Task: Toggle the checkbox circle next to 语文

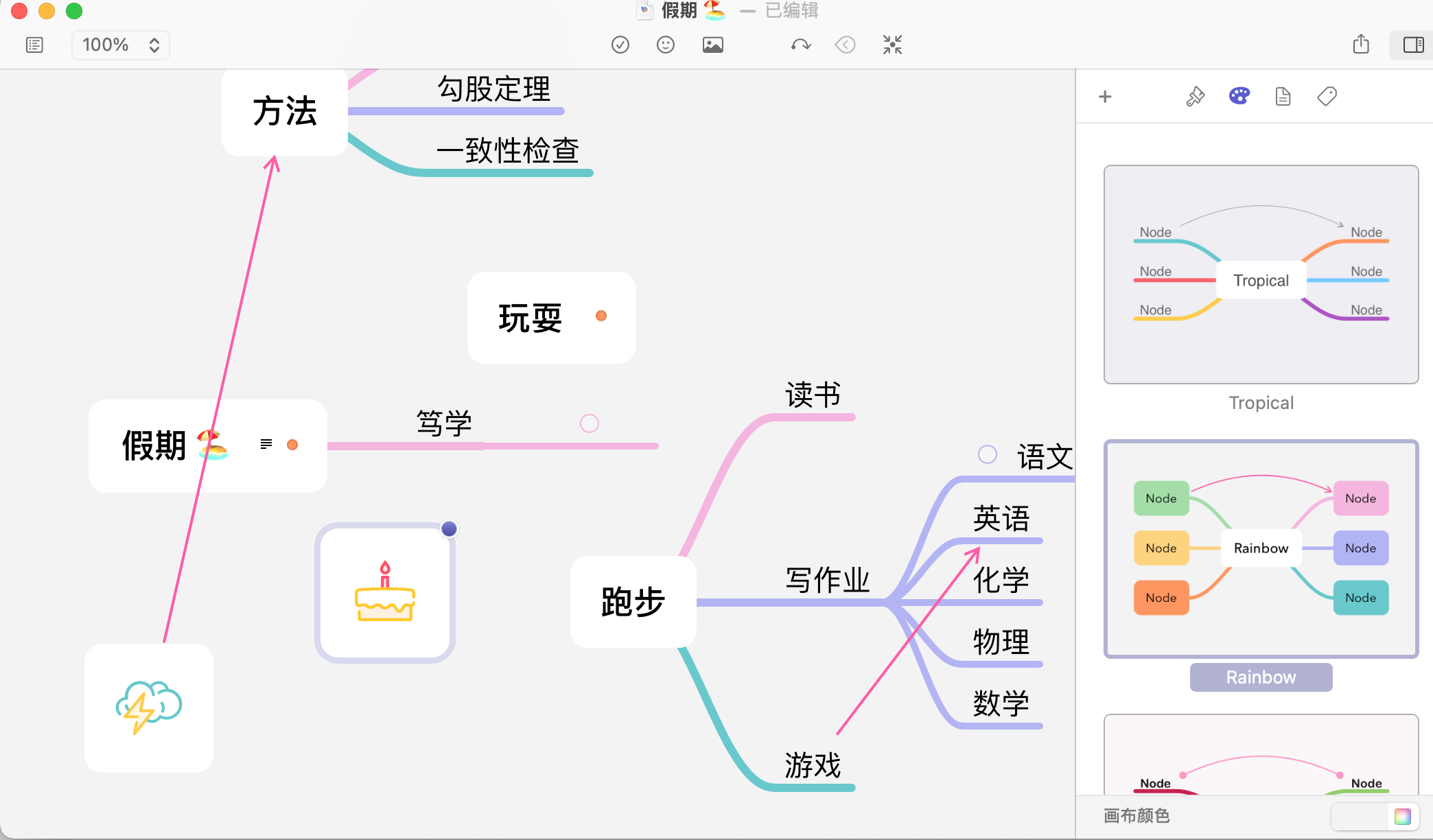Action: (988, 454)
